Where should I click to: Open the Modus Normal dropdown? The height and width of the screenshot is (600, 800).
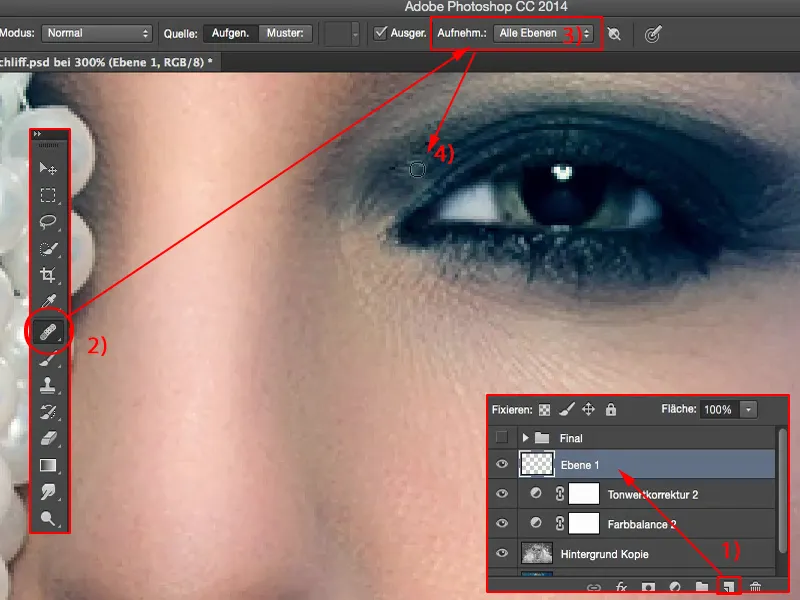(x=97, y=33)
